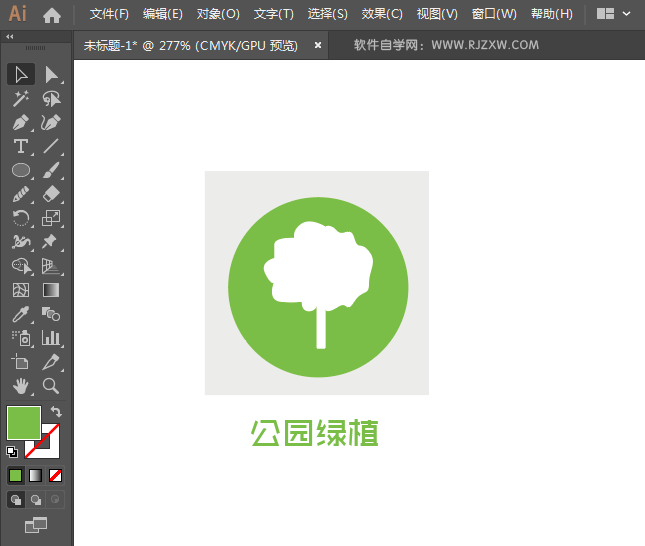Viewport: 645px width, 546px height.
Task: Open the 文字(T) menu
Action: (274, 14)
